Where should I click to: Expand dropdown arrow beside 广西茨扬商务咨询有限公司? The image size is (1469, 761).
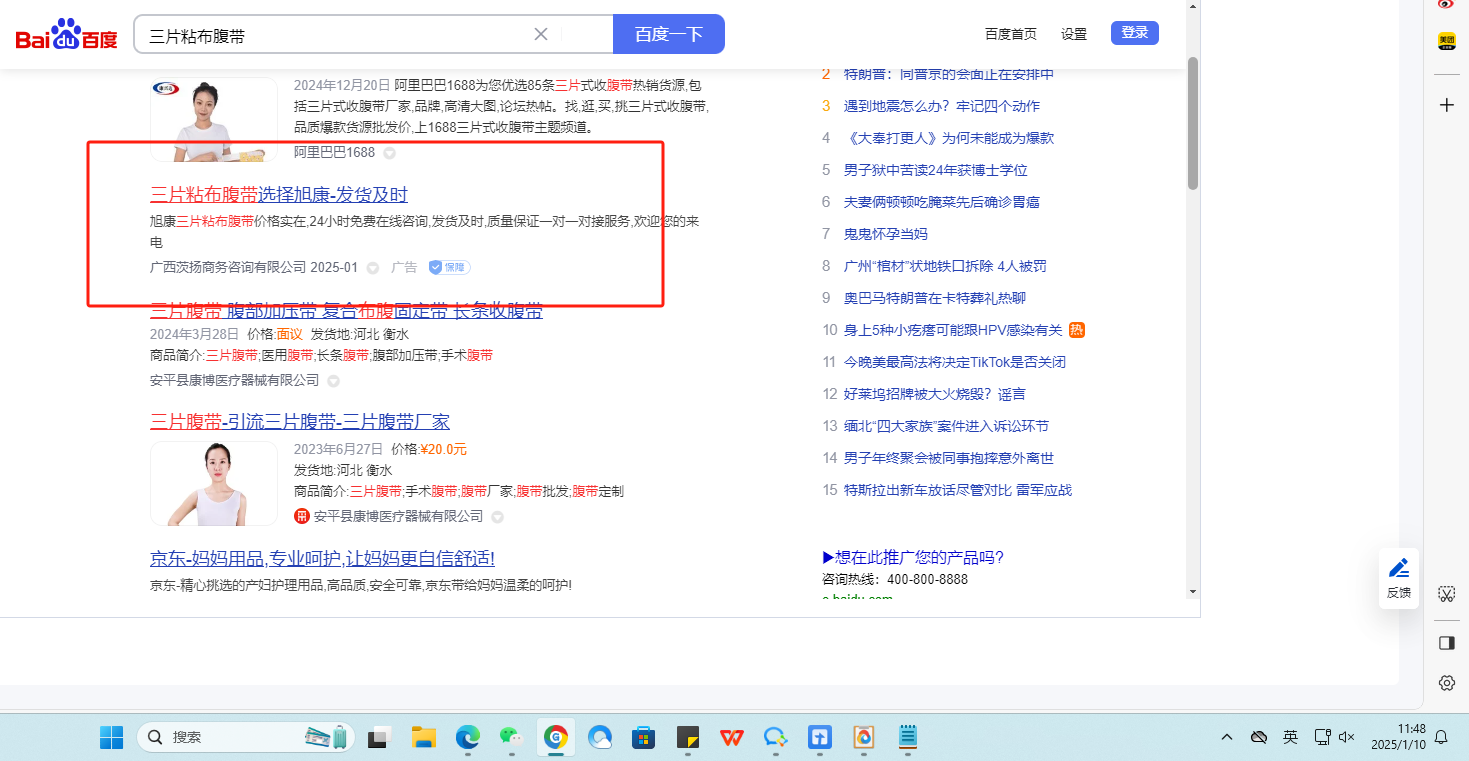tap(373, 268)
